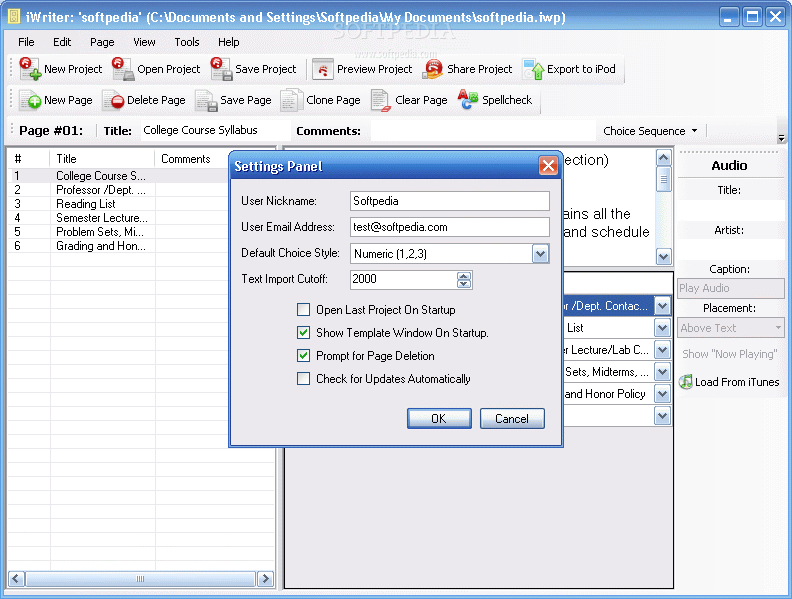Click the New Project toolbar icon
The width and height of the screenshot is (792, 599).
coord(30,69)
